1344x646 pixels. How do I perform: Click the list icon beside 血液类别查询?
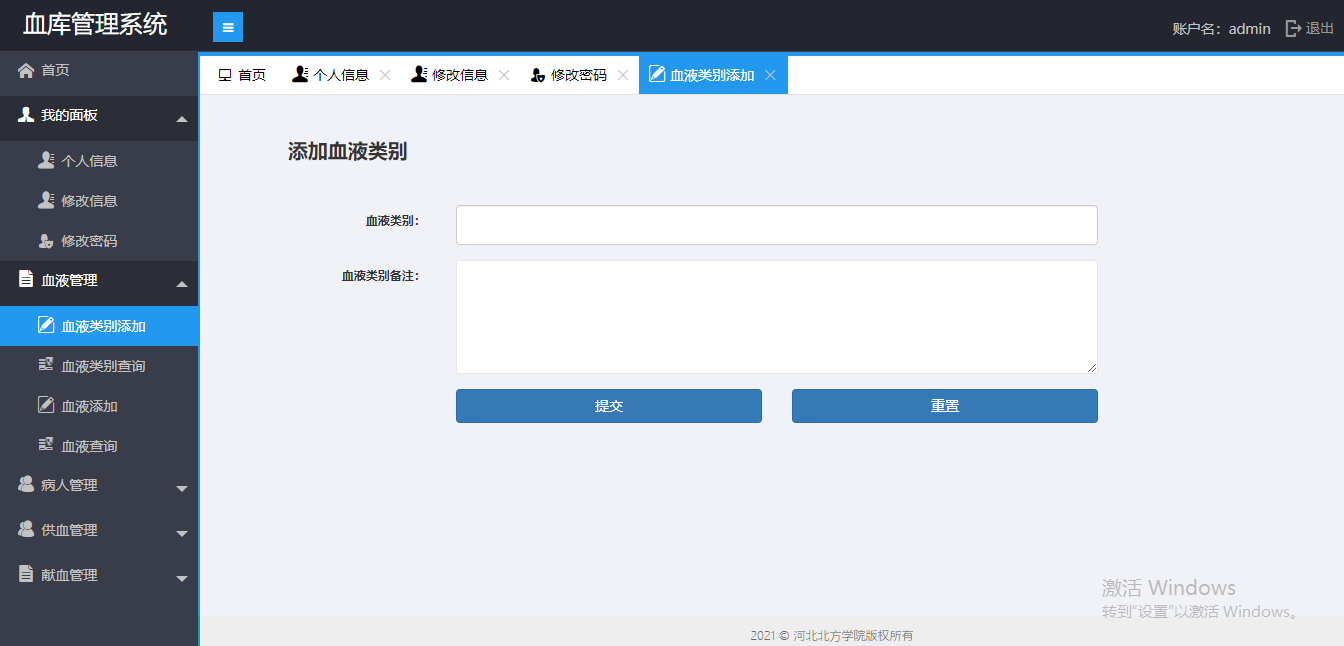[46, 365]
